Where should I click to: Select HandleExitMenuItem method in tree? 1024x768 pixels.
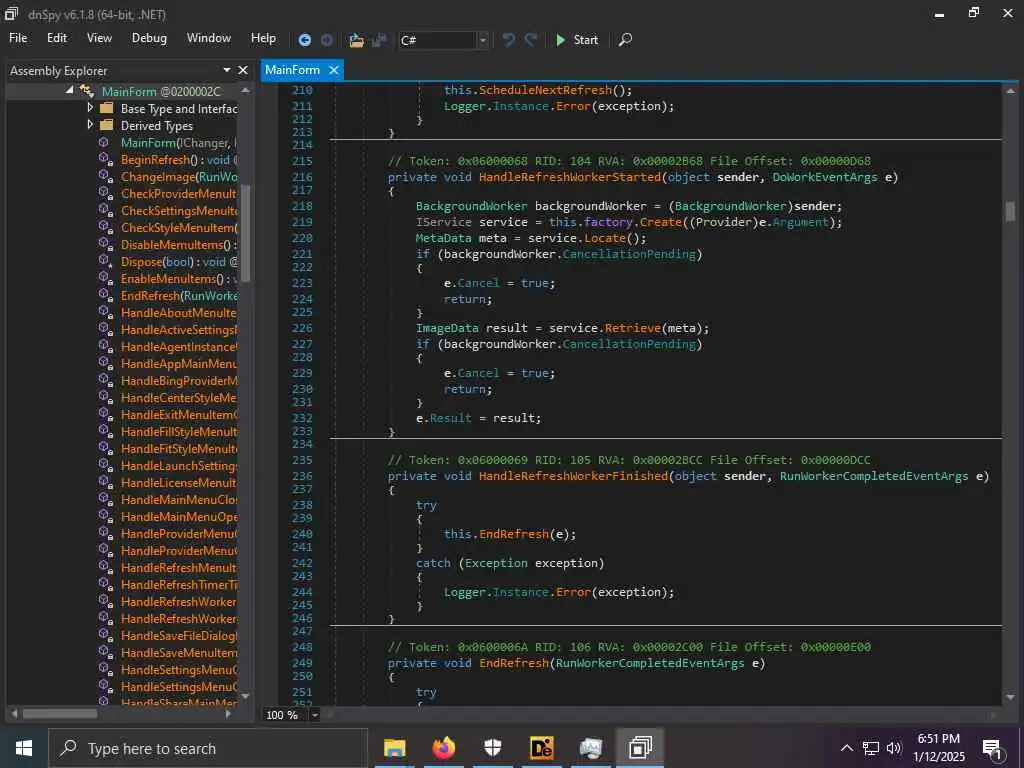(x=179, y=414)
